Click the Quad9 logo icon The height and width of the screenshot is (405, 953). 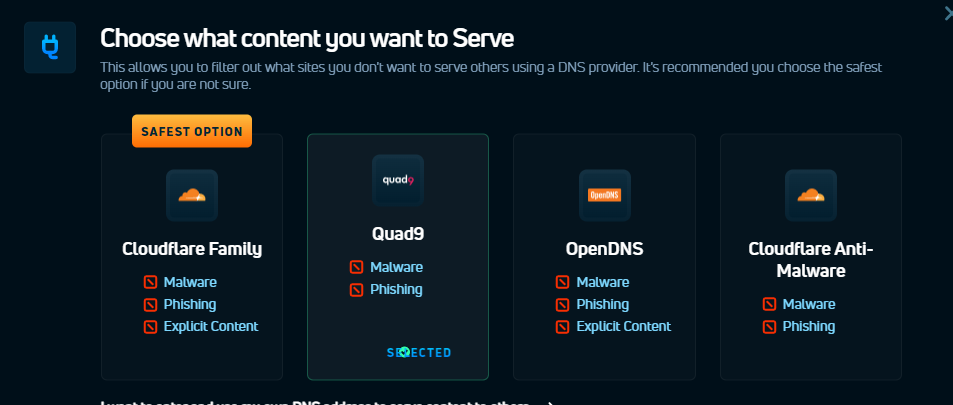pyautogui.click(x=398, y=181)
